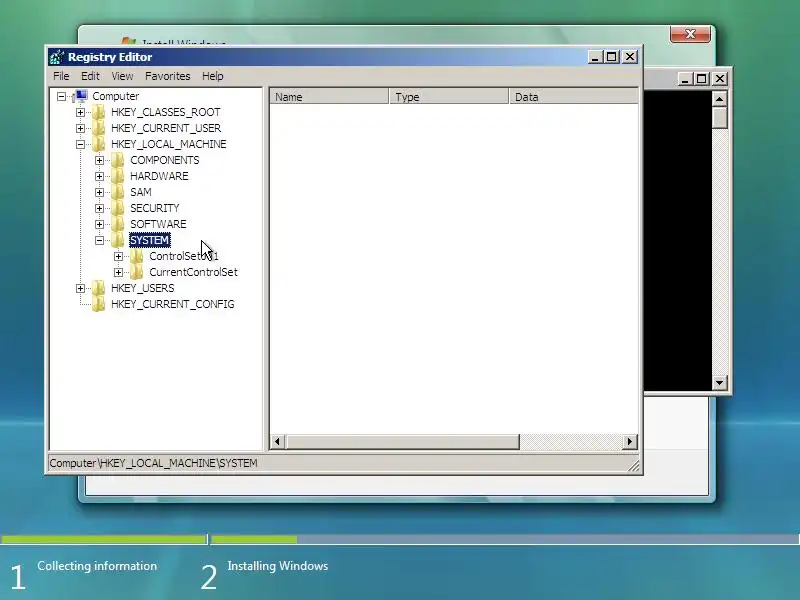Minimize the command prompt window behind
800x600 pixels.
pyautogui.click(x=685, y=79)
